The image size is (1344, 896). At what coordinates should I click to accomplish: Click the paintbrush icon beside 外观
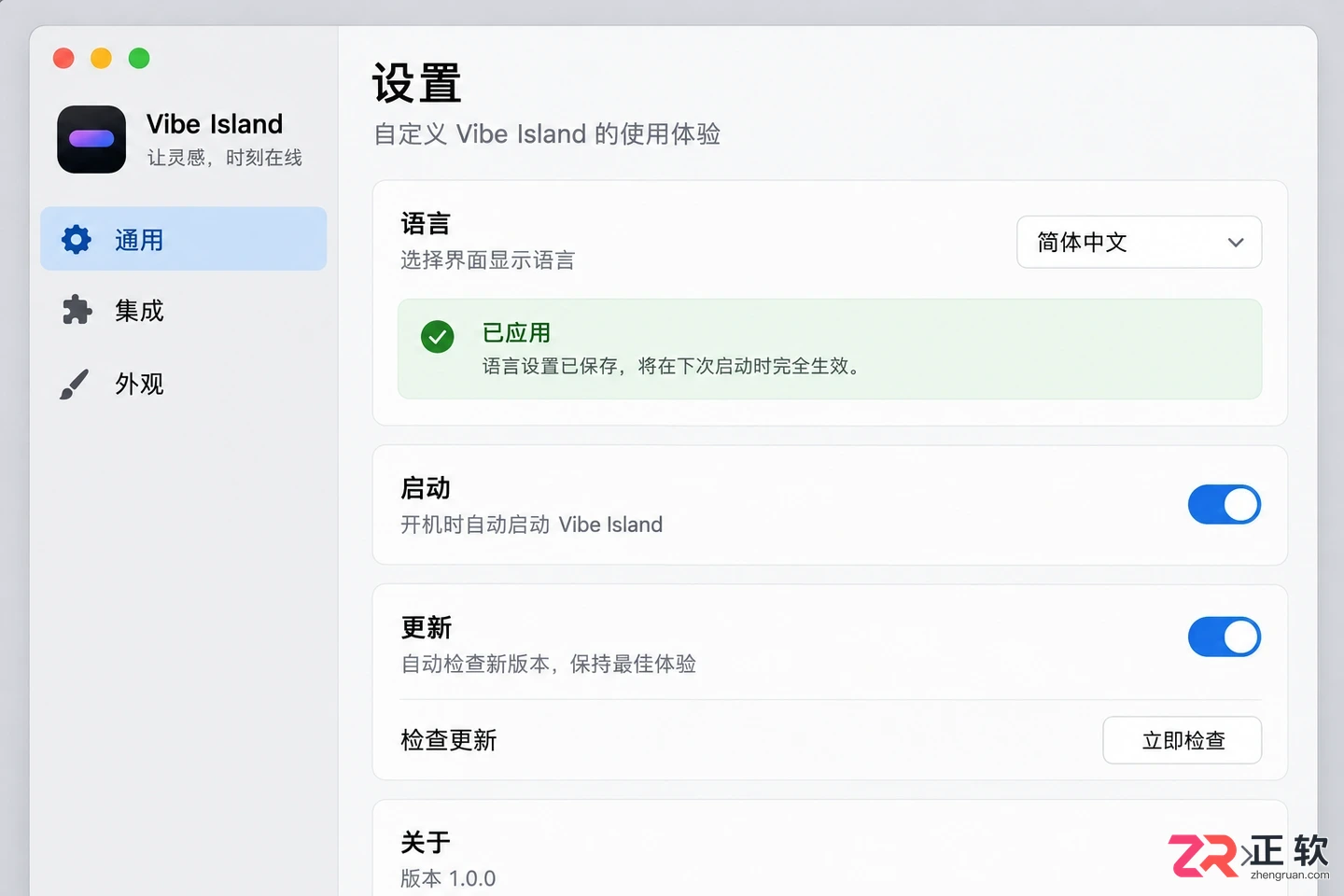point(75,384)
